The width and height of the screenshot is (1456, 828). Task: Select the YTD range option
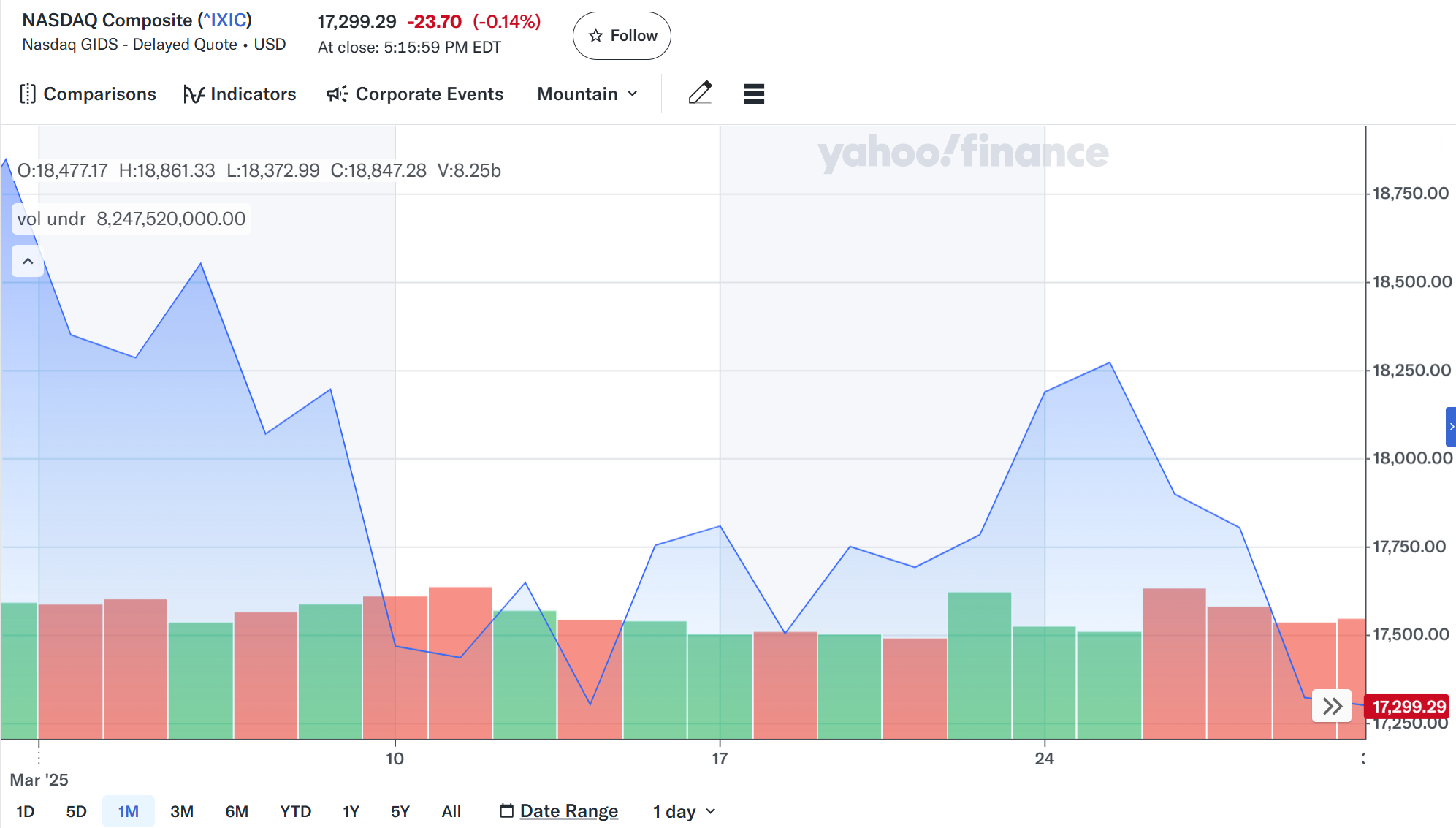tap(295, 811)
